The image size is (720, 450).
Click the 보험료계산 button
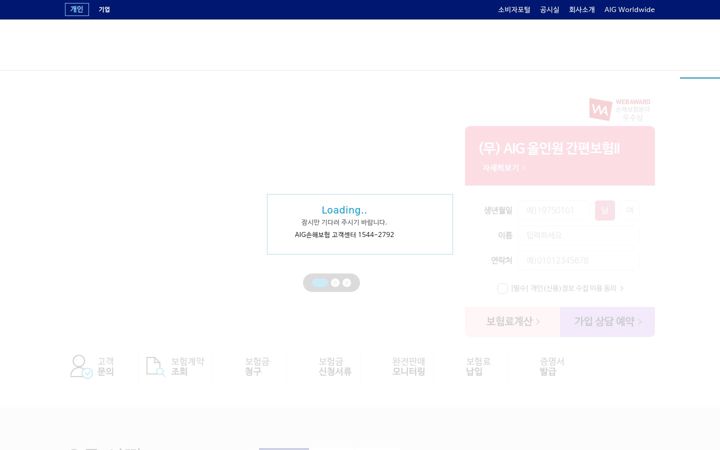coord(512,321)
